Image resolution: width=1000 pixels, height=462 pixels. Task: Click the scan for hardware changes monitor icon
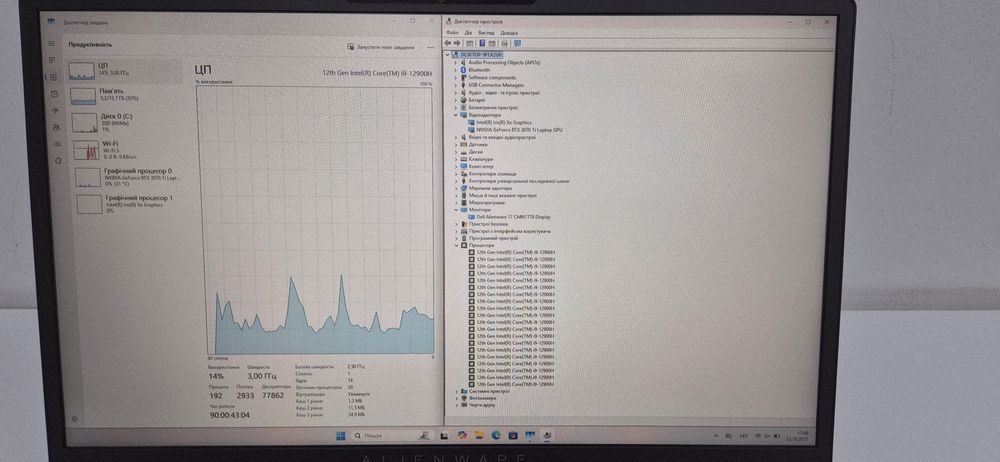(517, 43)
